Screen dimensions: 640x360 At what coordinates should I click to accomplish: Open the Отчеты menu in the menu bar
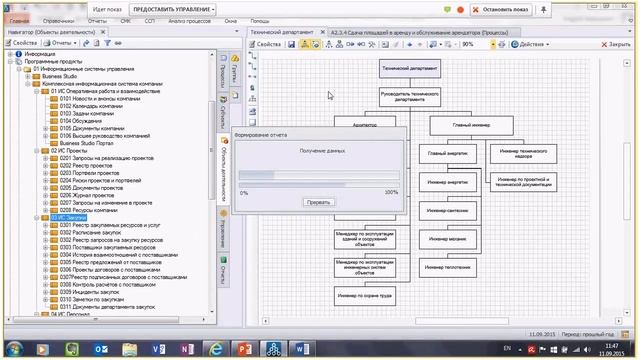tap(97, 21)
